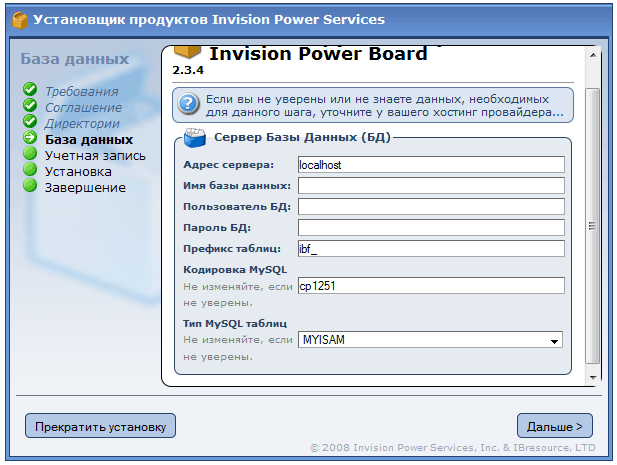This screenshot has height=465, width=617.
Task: Click the scrollbar thumb in form panel
Action: coord(591,225)
